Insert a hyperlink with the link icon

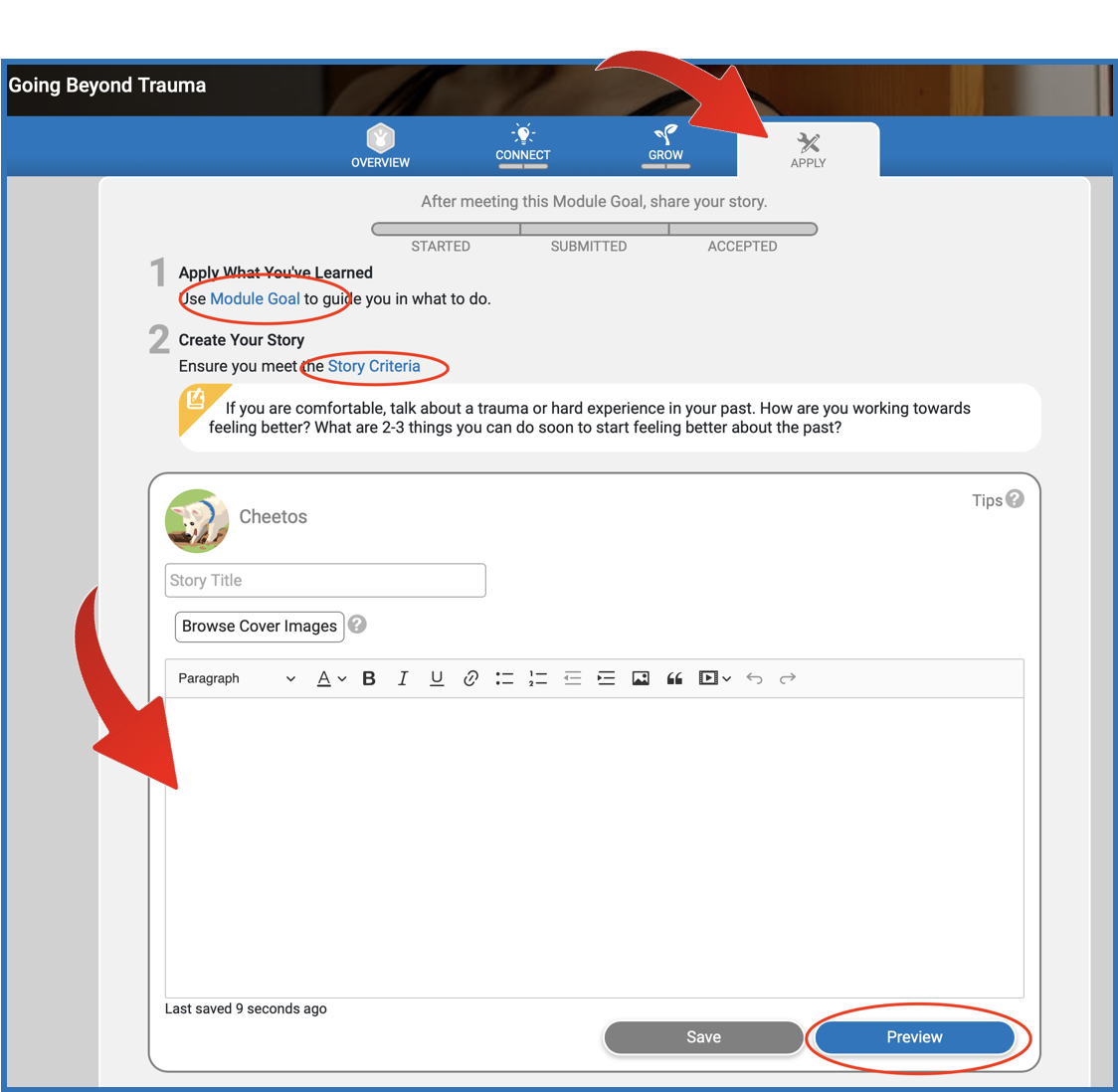point(470,678)
